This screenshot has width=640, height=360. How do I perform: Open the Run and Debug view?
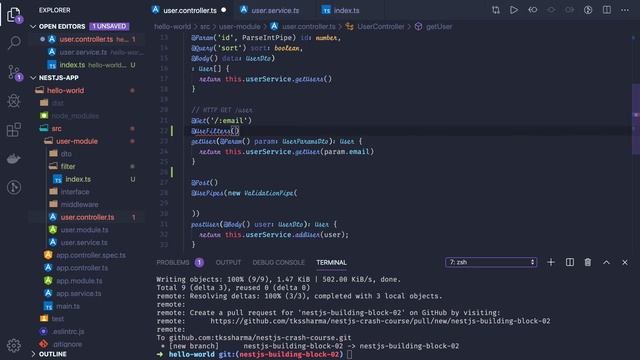(14, 101)
